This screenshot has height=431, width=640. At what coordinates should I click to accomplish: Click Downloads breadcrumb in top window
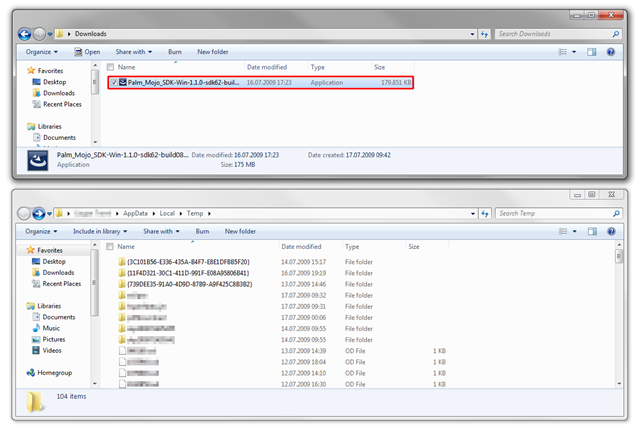pos(91,34)
